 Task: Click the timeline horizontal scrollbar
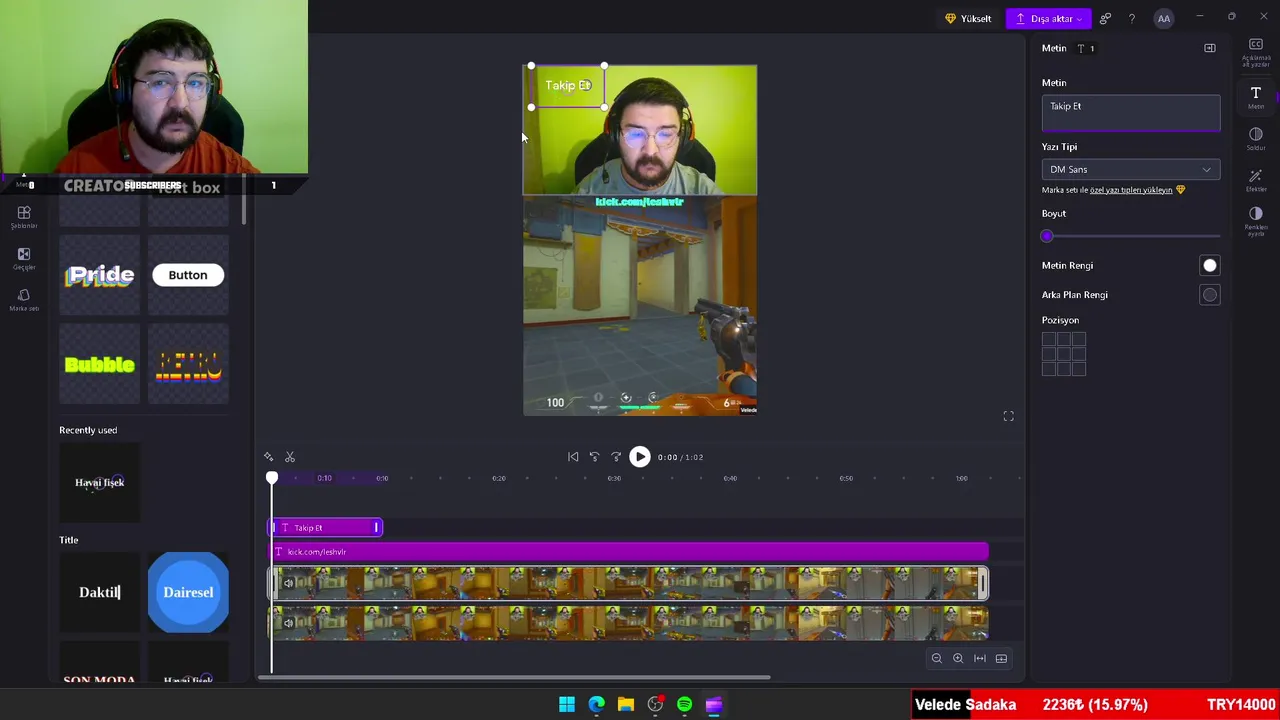514,677
